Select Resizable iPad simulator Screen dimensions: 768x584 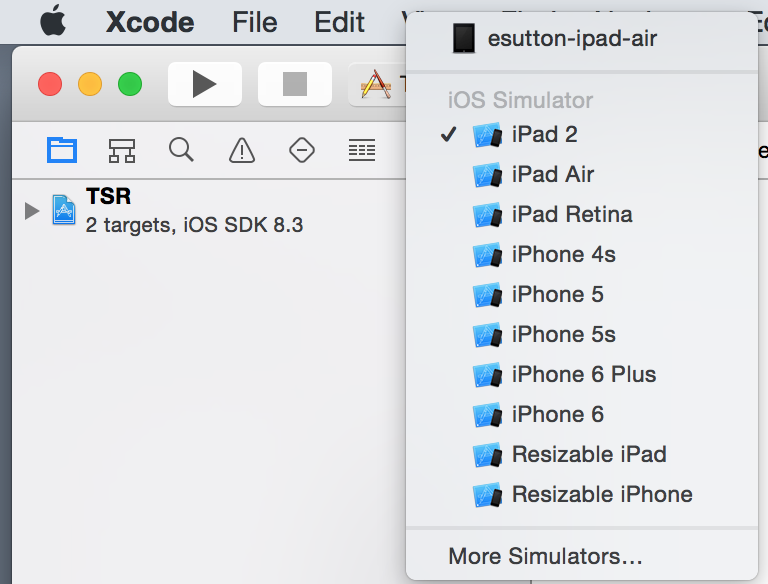(x=582, y=455)
